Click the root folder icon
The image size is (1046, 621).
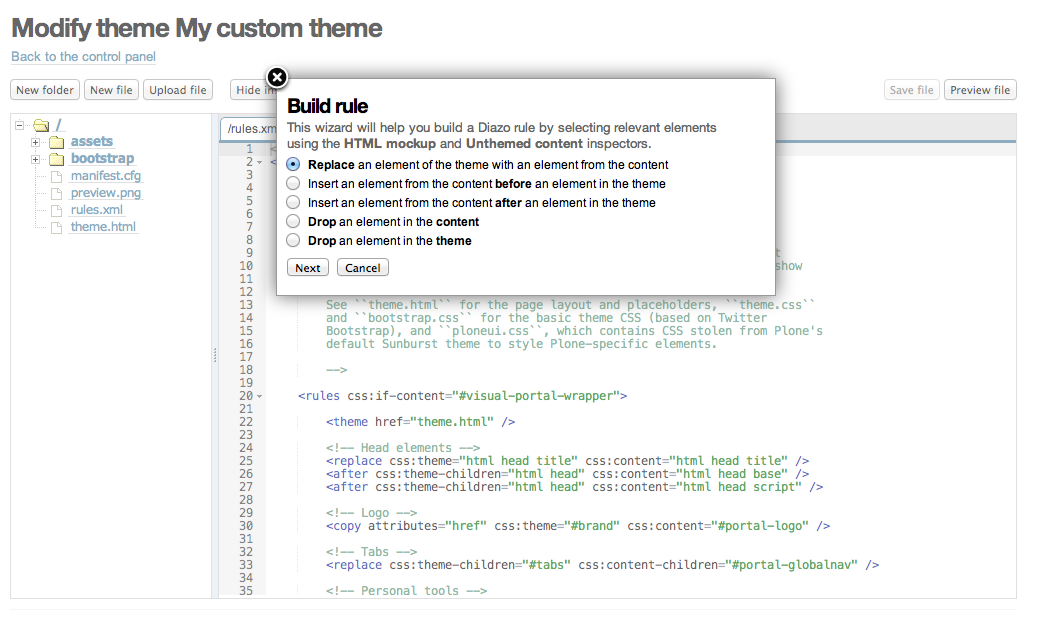41,125
